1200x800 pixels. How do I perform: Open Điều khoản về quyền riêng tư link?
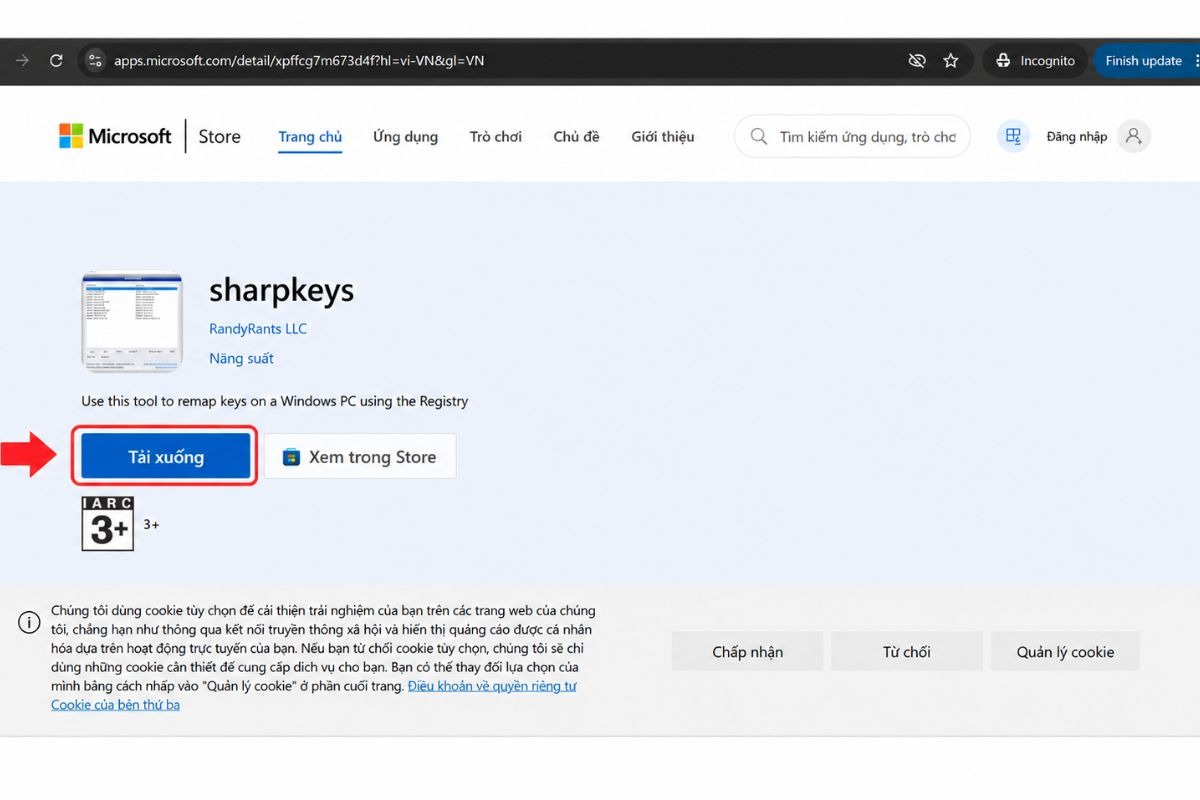492,686
